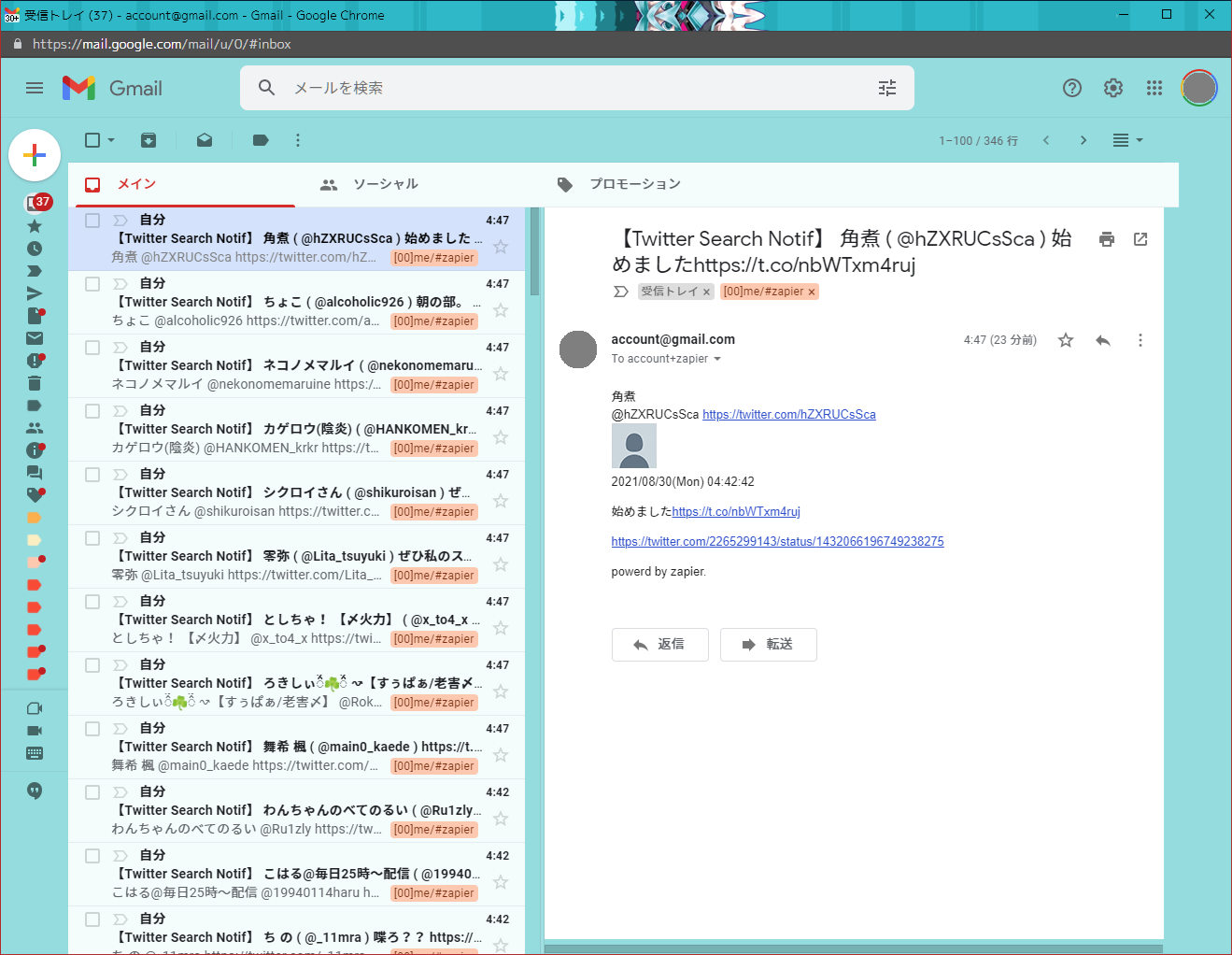Open the Snoozed clock folder
Image resolution: width=1232 pixels, height=955 pixels.
tap(35, 249)
